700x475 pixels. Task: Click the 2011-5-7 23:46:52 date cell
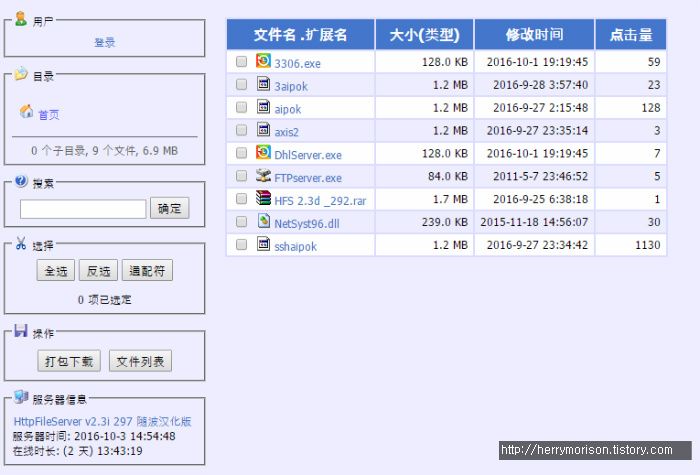[x=534, y=176]
